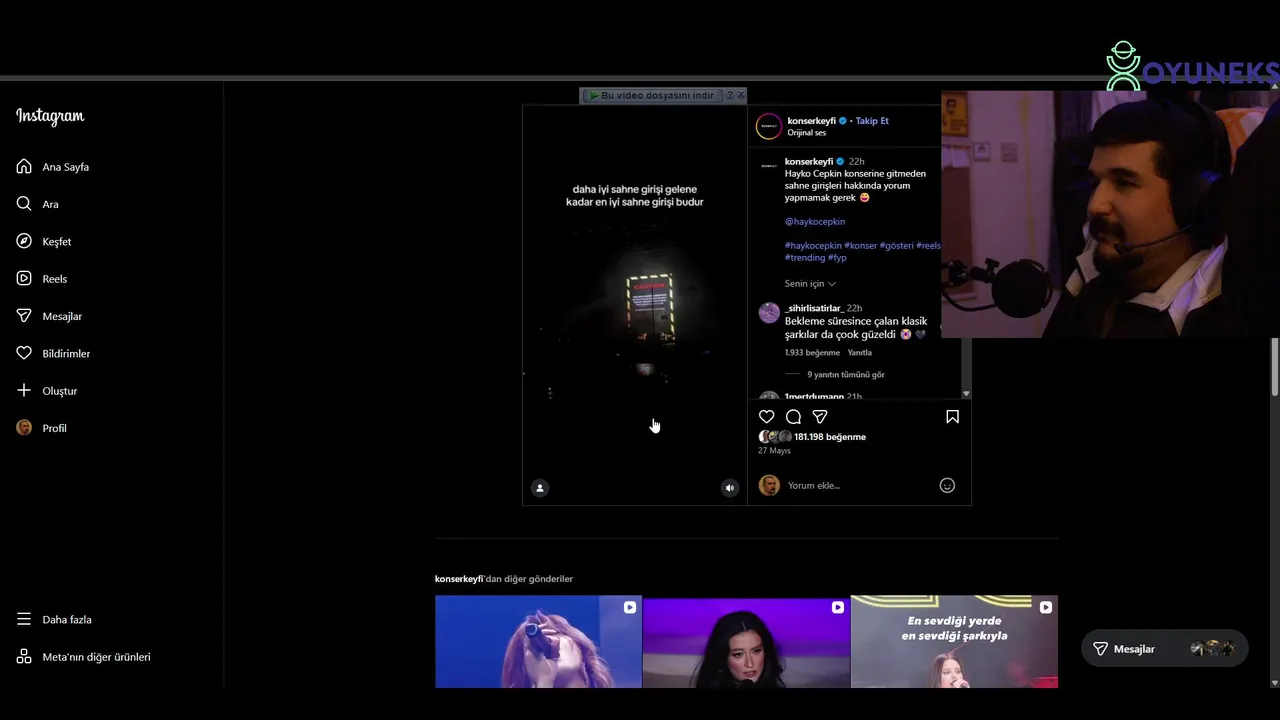Click the profile avatar icon in the sidebar
This screenshot has width=1280, height=720.
24,428
